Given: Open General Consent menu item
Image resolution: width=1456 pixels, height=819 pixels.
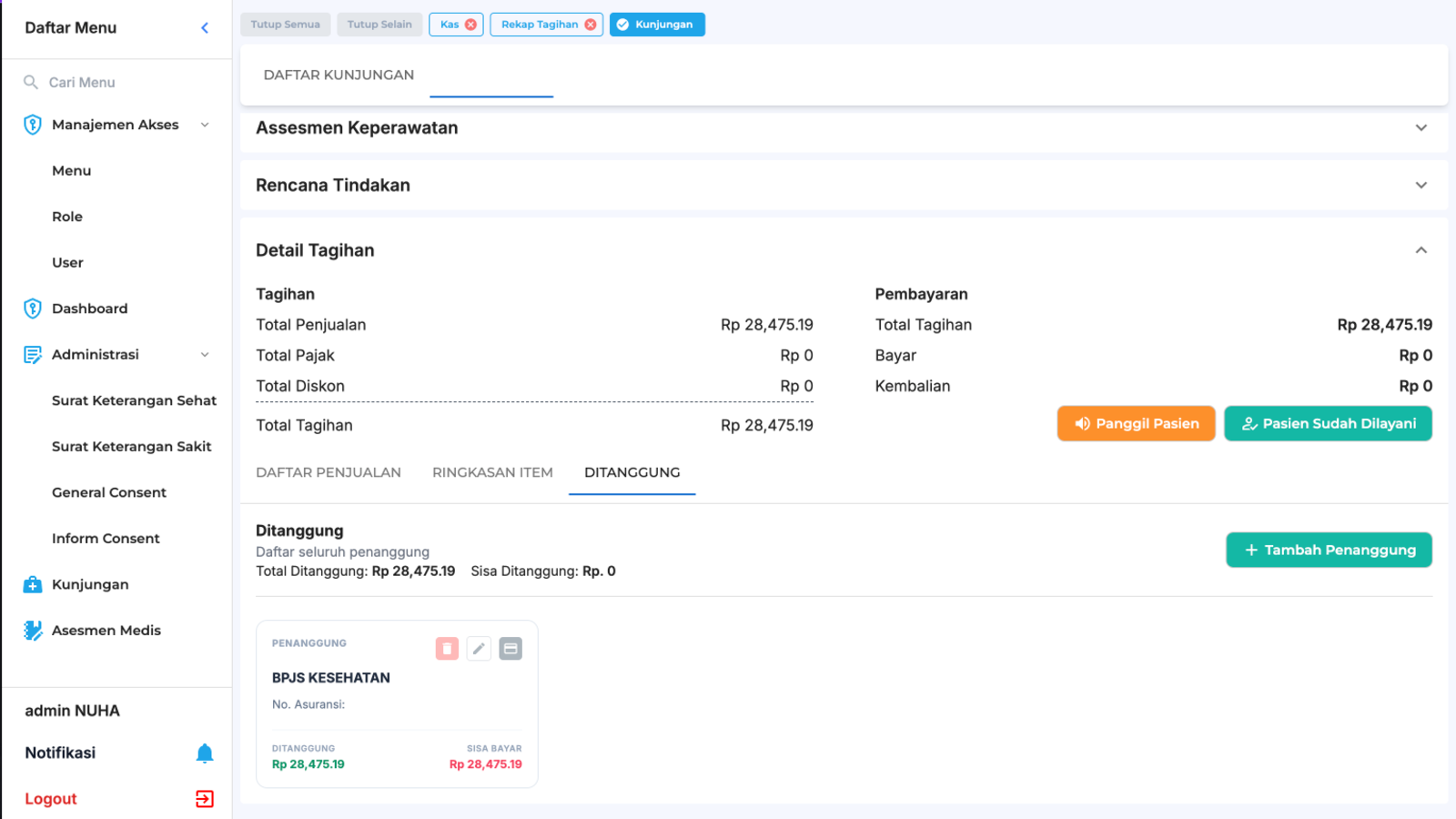Looking at the screenshot, I should (x=109, y=492).
